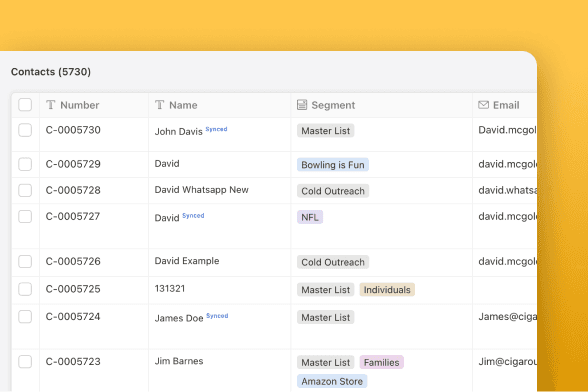
Task: Click the Synced badge in the C-0005727 row
Action: click(193, 215)
